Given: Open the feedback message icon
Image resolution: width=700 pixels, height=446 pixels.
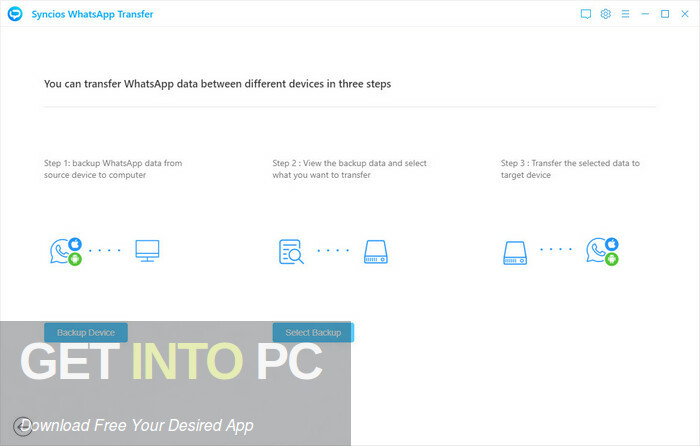Looking at the screenshot, I should [x=586, y=14].
